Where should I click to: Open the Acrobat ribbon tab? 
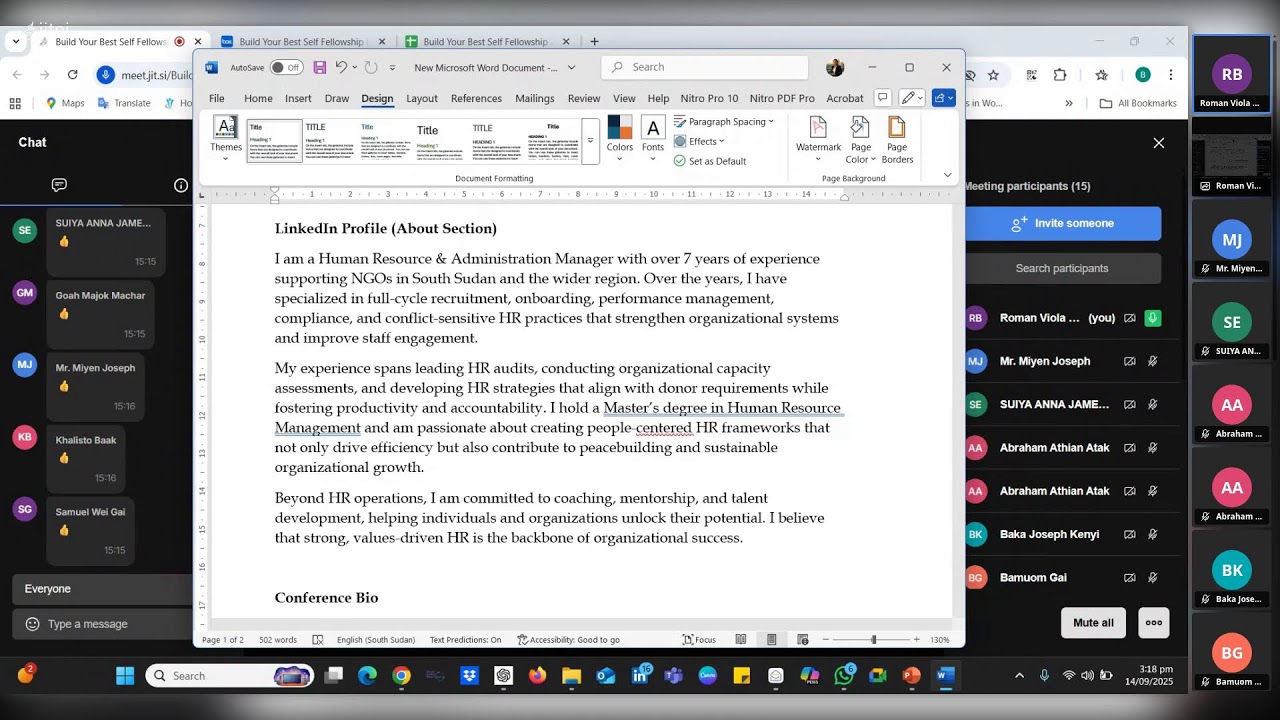845,98
